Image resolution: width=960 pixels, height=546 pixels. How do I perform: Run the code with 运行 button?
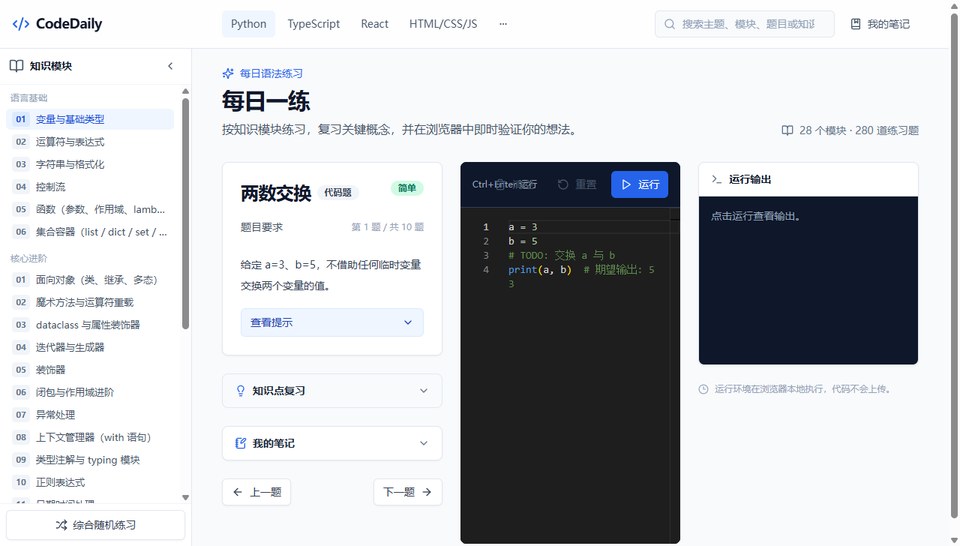pyautogui.click(x=639, y=184)
